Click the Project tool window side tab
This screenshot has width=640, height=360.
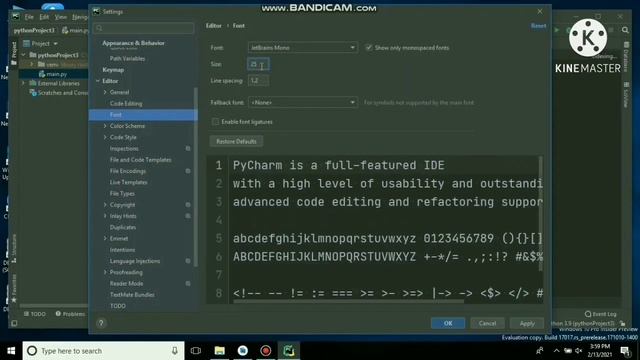point(14,53)
